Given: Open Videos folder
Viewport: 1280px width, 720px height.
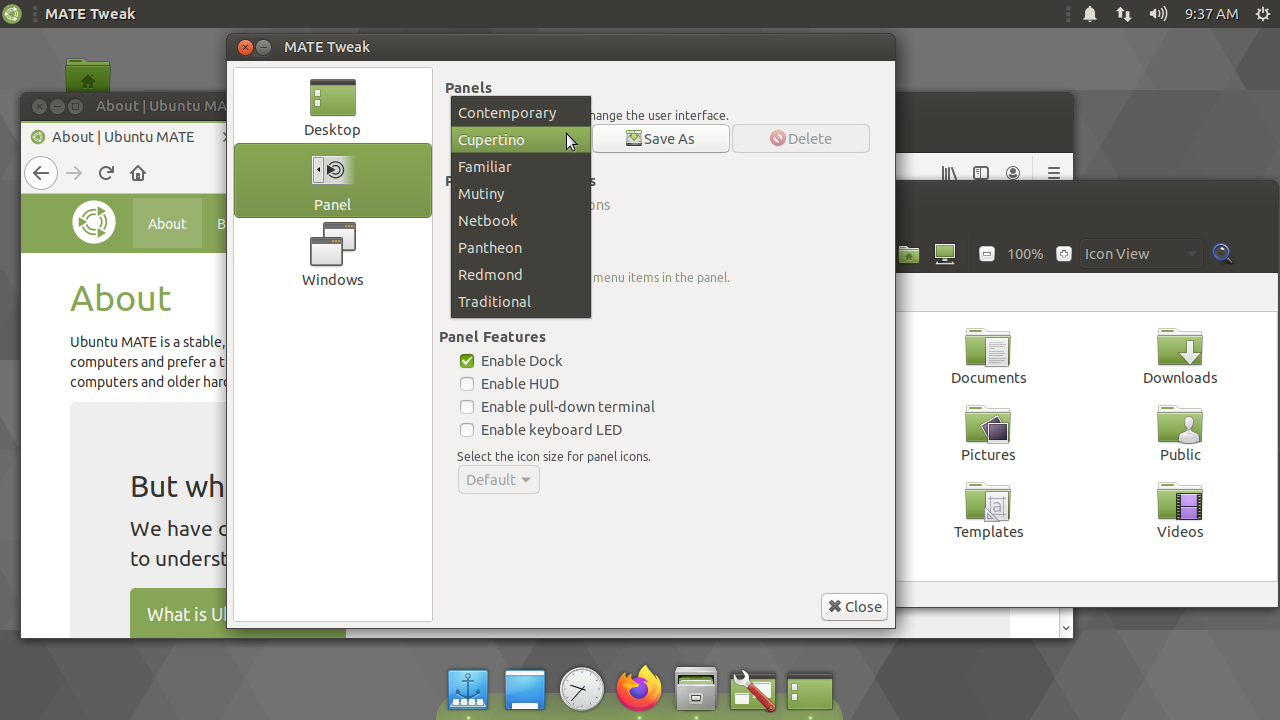Looking at the screenshot, I should (x=1180, y=511).
